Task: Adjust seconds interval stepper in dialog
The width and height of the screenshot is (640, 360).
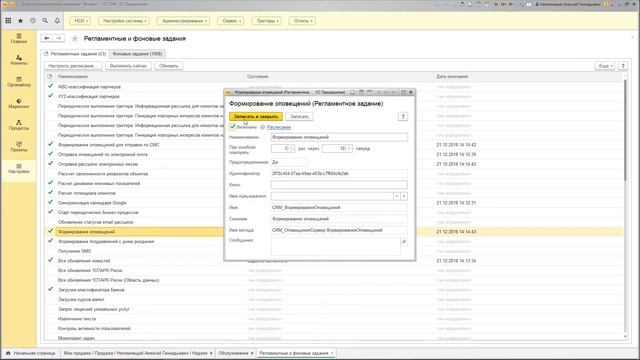Action: [x=349, y=149]
